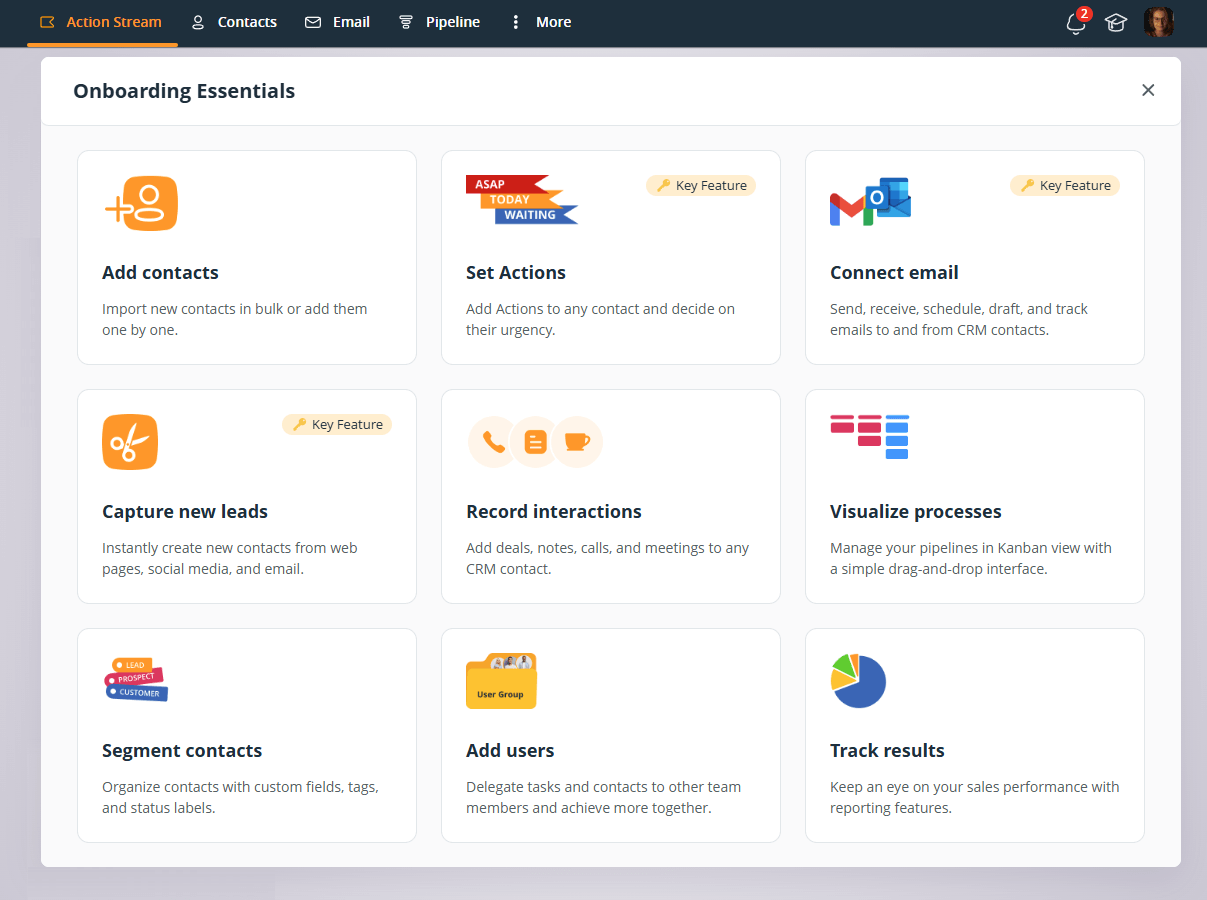Expand the More menu
Viewport: 1207px width, 900px height.
coord(540,22)
